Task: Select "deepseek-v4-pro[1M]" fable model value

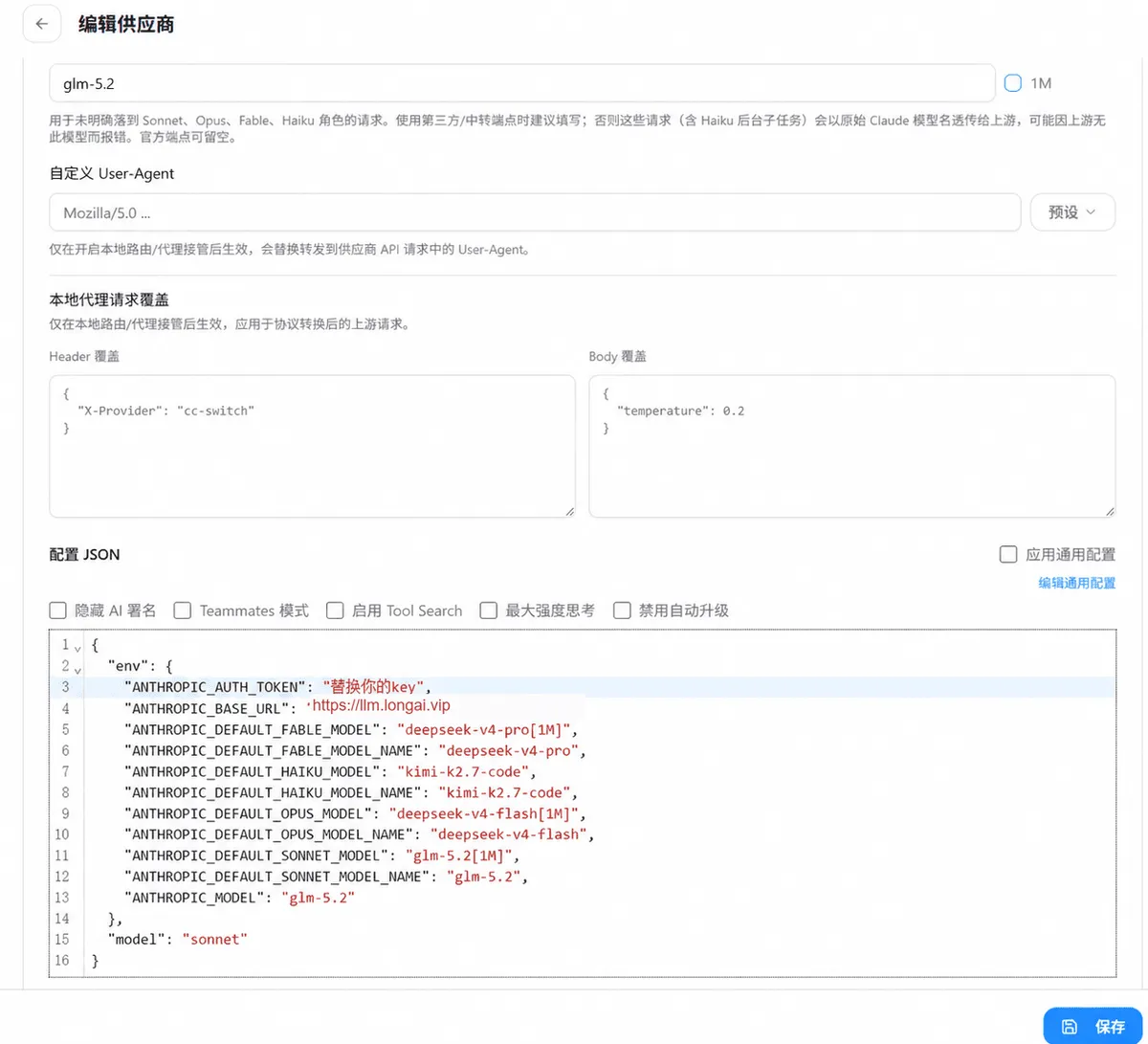Action: pyautogui.click(x=483, y=729)
